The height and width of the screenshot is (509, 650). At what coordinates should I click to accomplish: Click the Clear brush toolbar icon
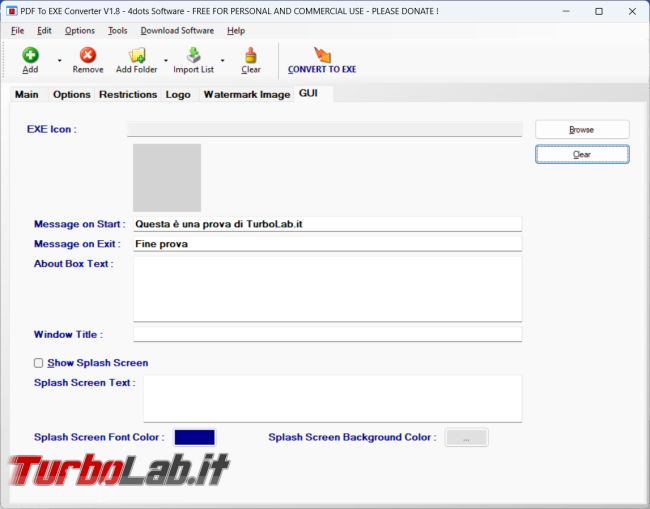[x=251, y=55]
